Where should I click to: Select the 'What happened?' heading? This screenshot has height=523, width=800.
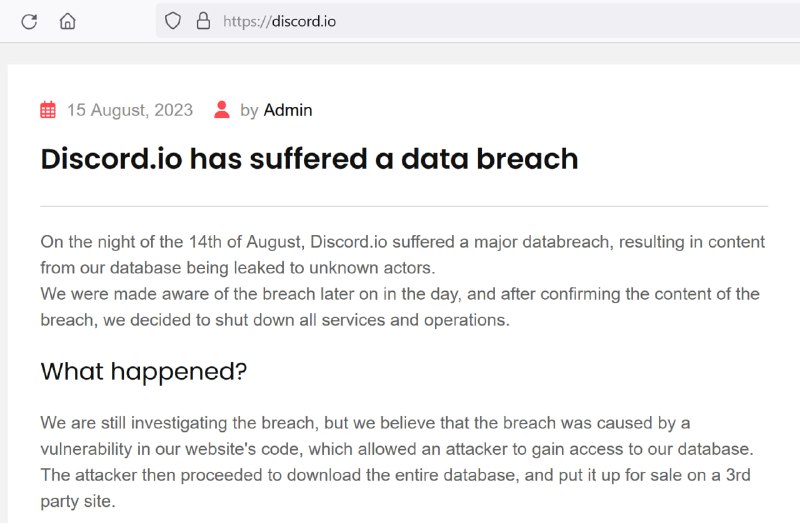pyautogui.click(x=143, y=371)
